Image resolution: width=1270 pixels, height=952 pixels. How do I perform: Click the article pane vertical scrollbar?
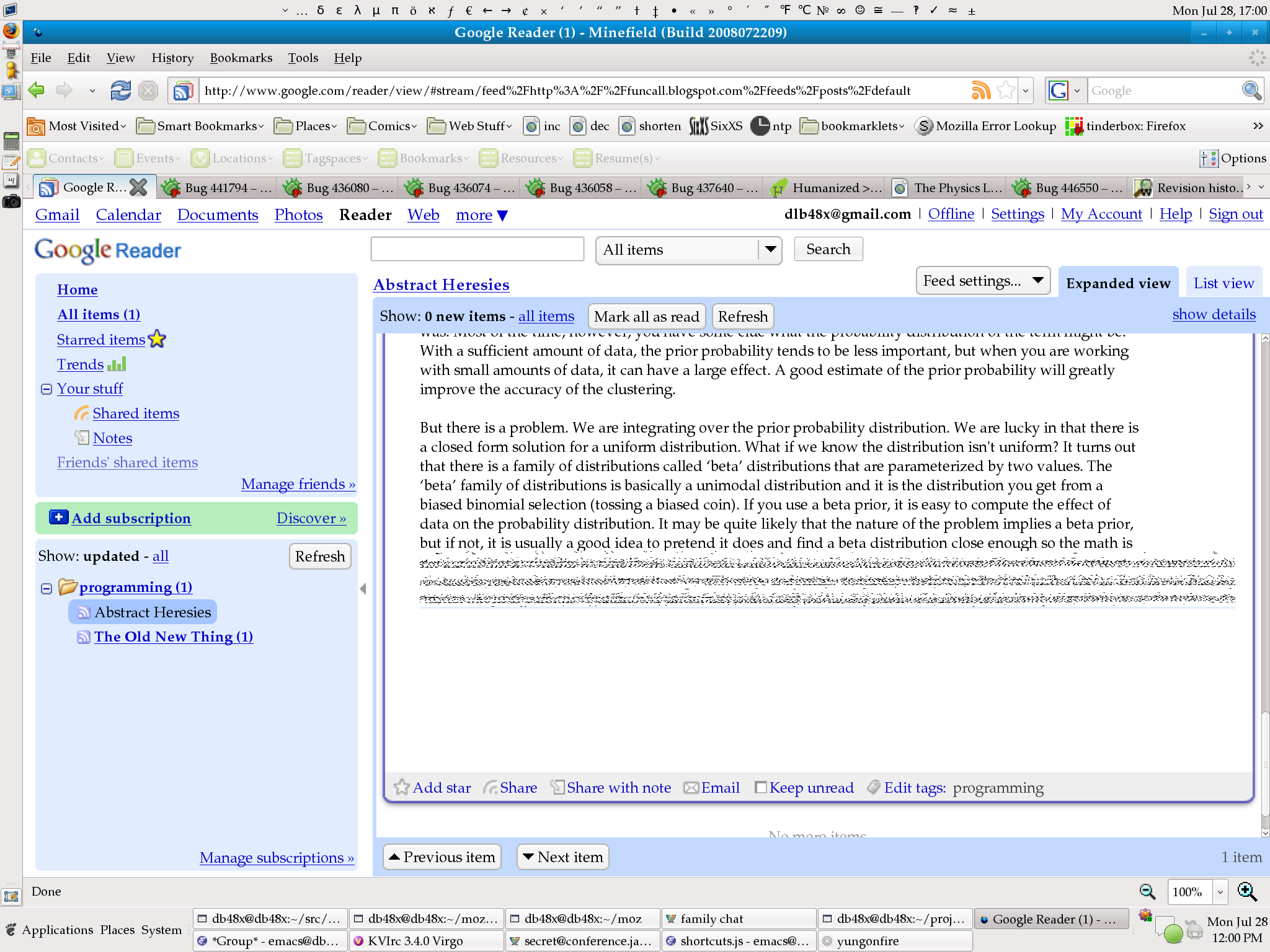pyautogui.click(x=1265, y=585)
